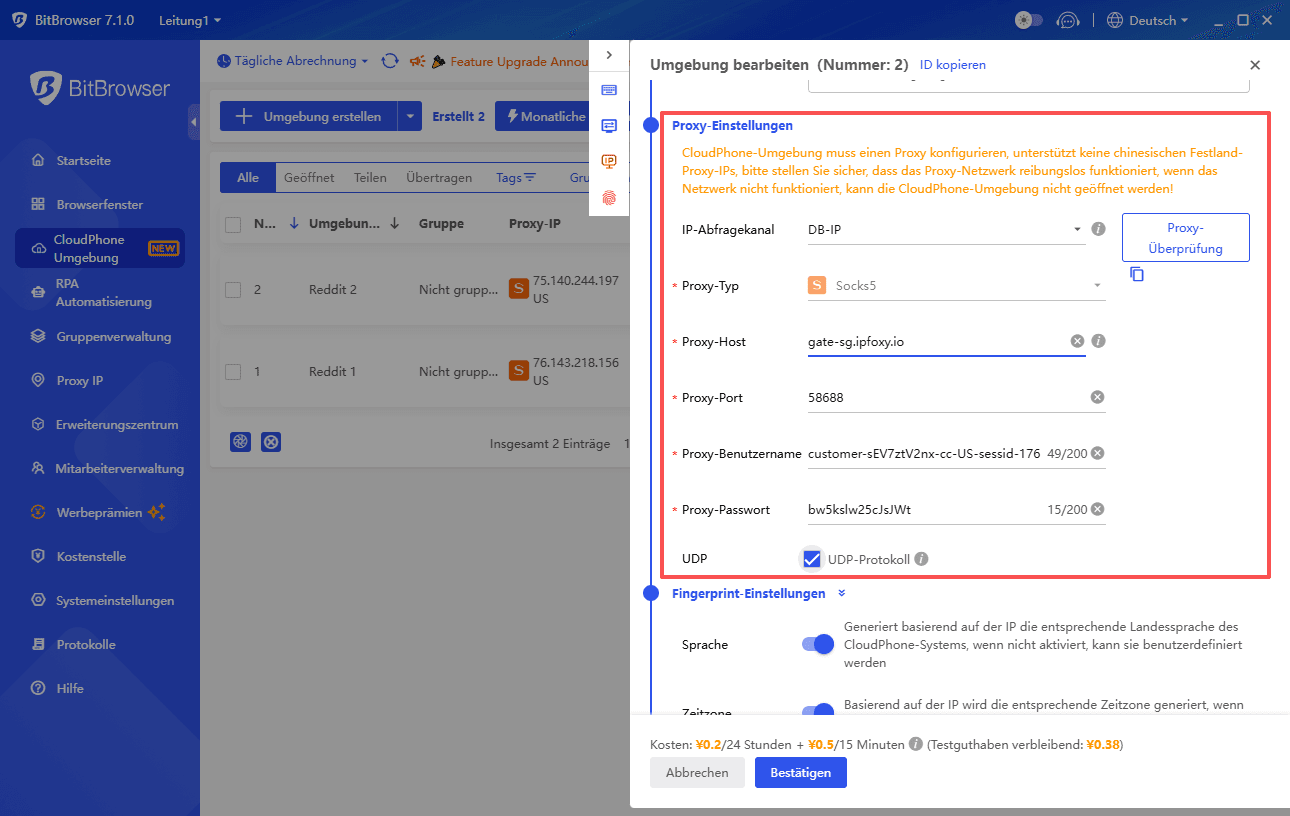Open the Deutsch language dropdown
1290x816 pixels.
coord(1150,20)
